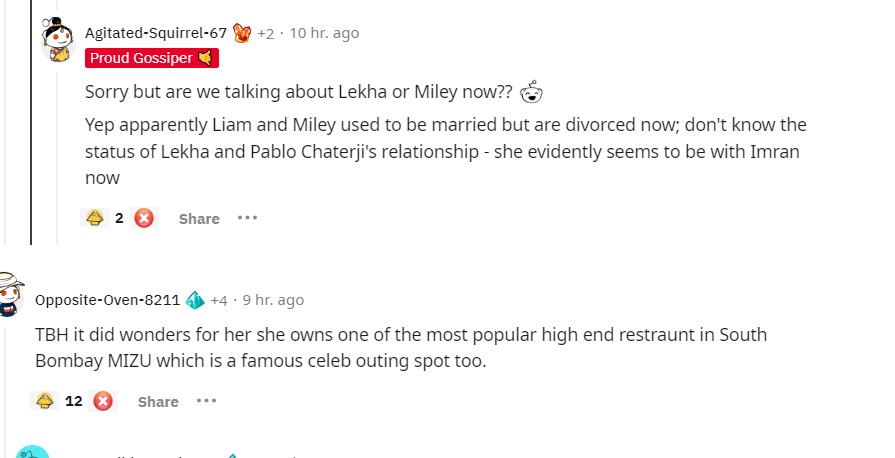Visit the Opposite-Oven-8211 username link
The width and height of the screenshot is (895, 458).
click(107, 300)
